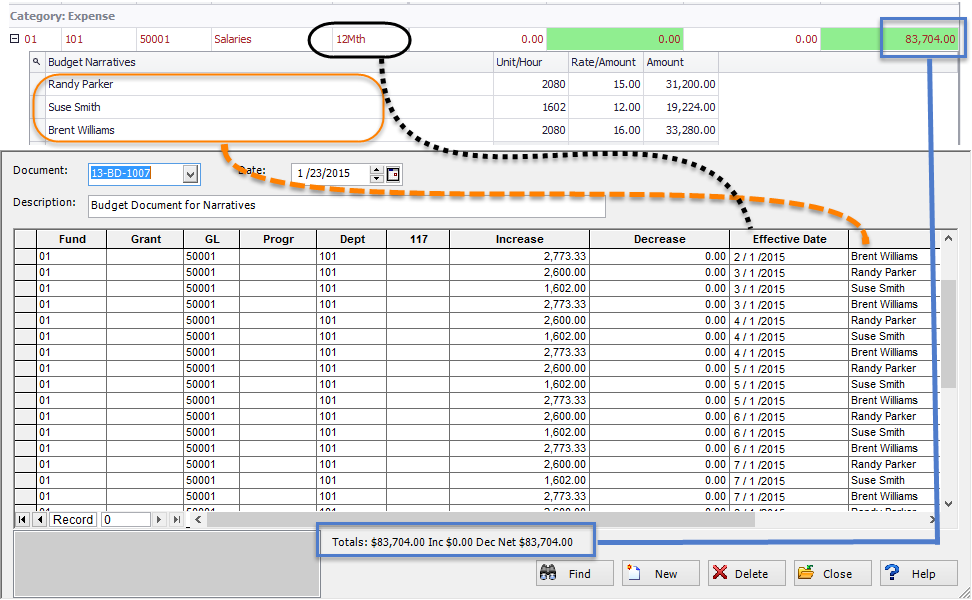Click the Effective Date column header
The width and height of the screenshot is (972, 600).
pyautogui.click(x=789, y=239)
